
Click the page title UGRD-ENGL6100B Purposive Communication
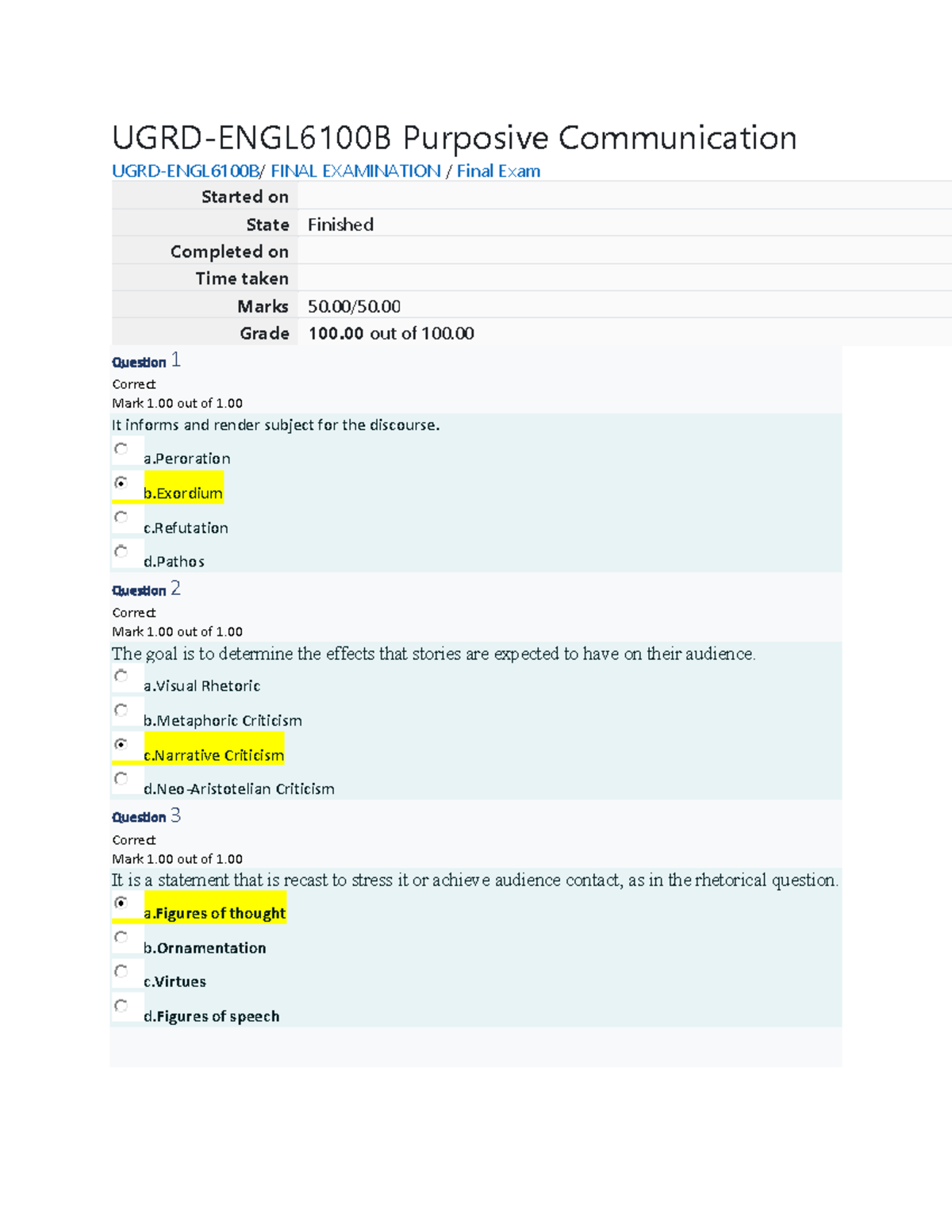(454, 138)
